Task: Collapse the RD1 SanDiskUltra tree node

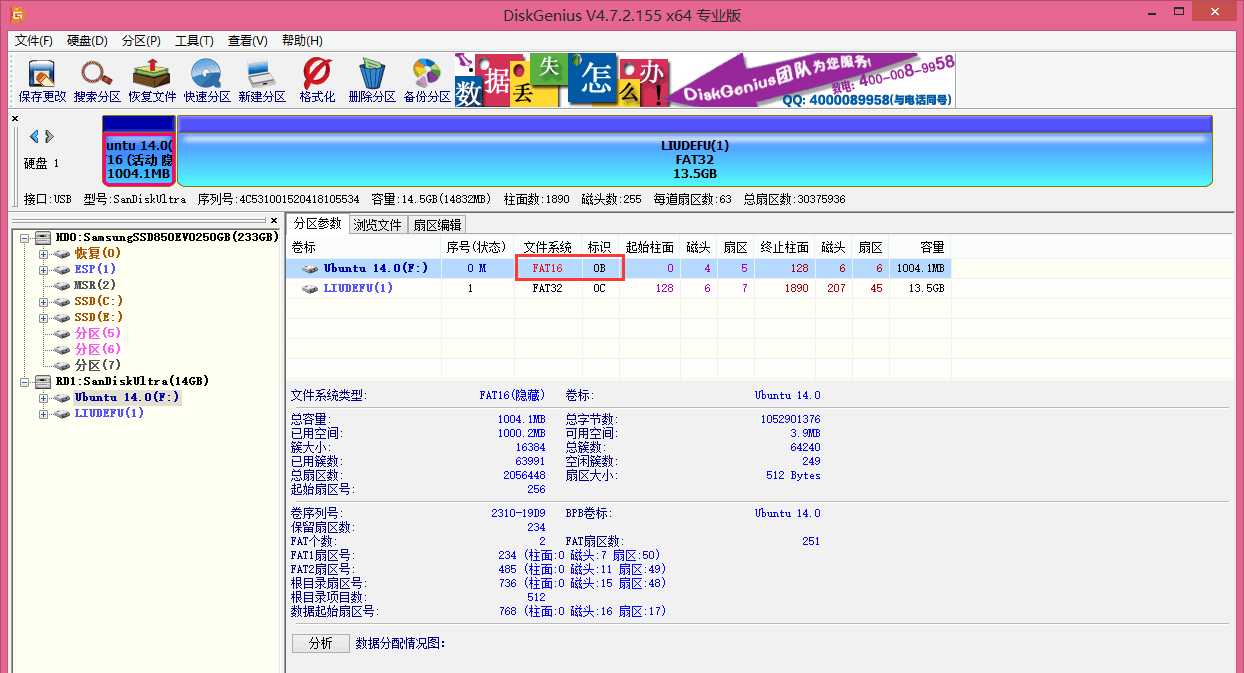Action: [24, 381]
